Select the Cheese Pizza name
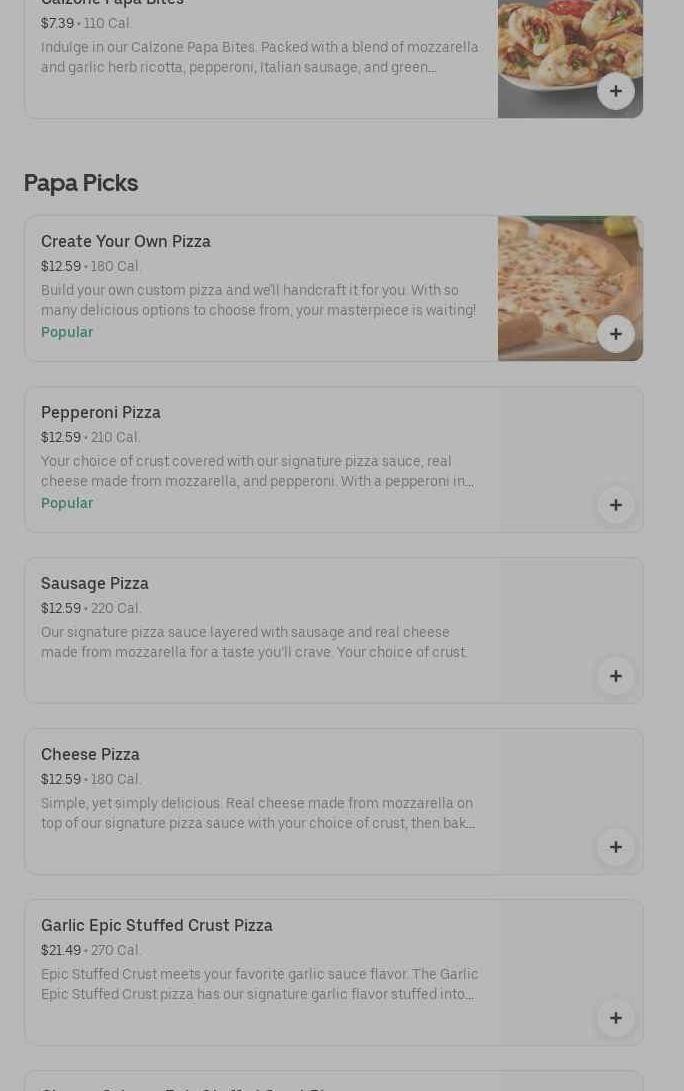The height and width of the screenshot is (1091, 684). pos(90,754)
